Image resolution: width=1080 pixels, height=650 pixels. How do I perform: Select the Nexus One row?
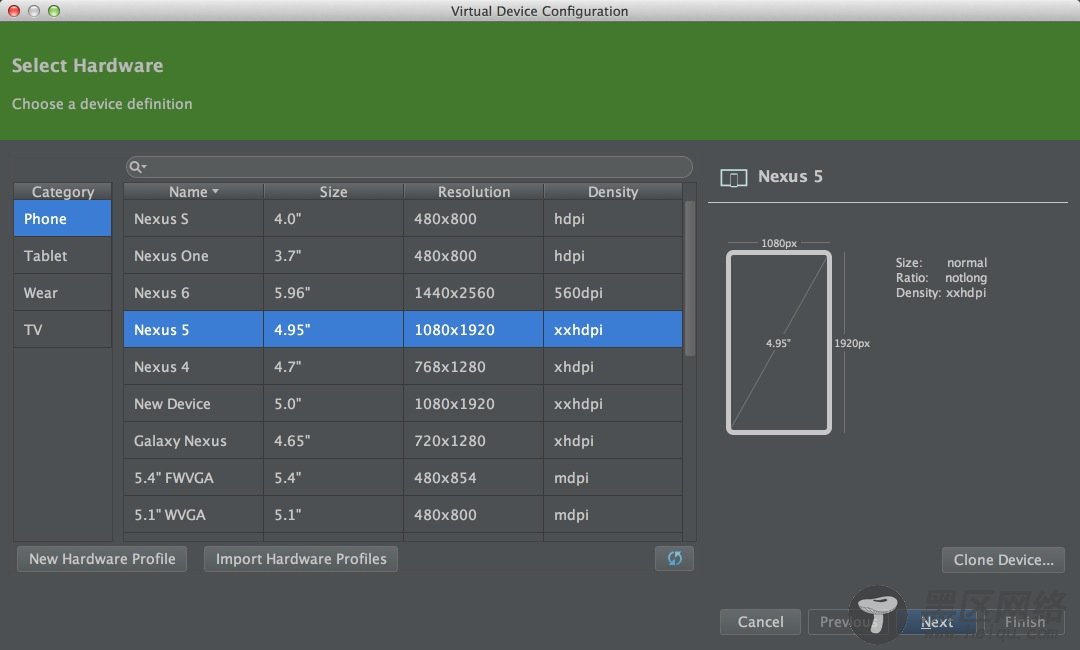(403, 256)
